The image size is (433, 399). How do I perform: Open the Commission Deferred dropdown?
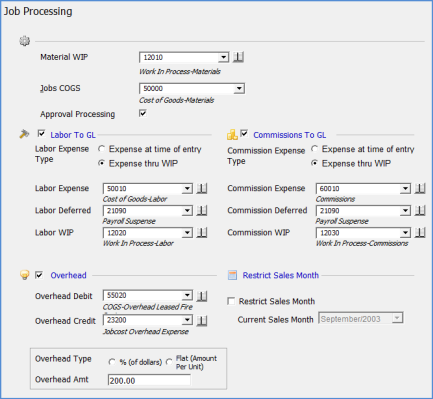coord(405,210)
